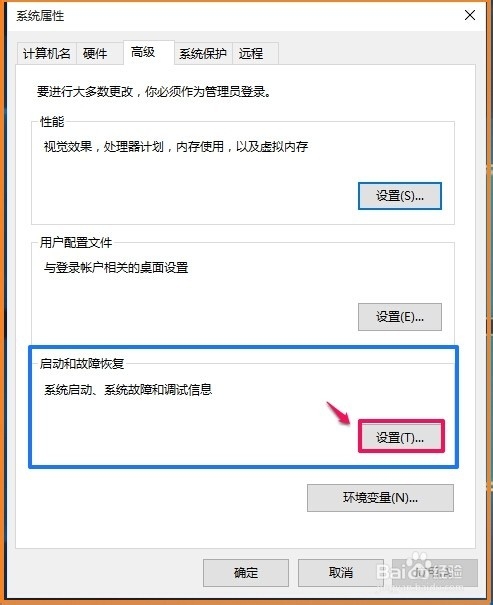Click the 系统属性 title bar text
The width and height of the screenshot is (493, 605).
[40, 16]
